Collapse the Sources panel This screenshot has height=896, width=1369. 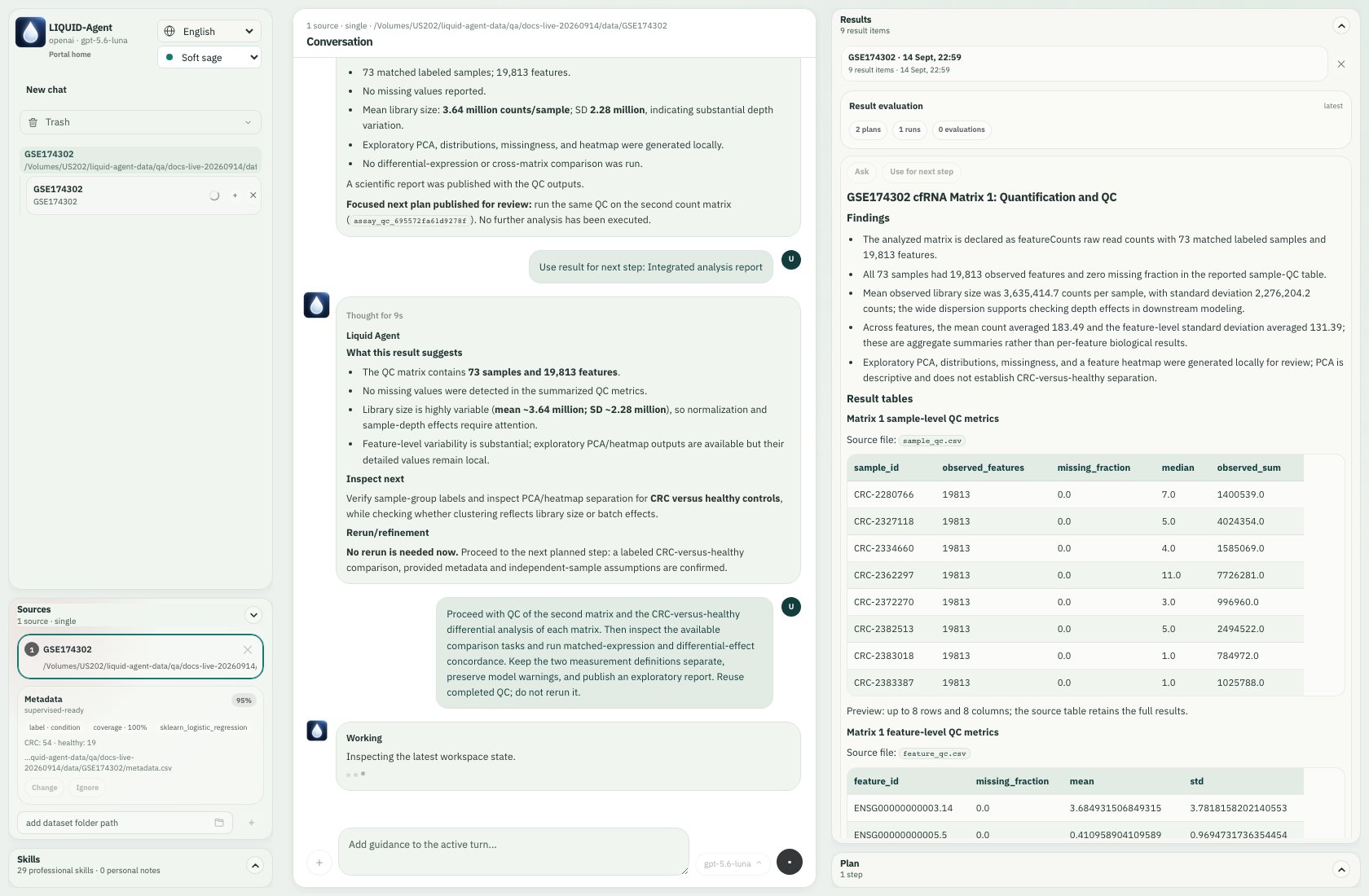tap(253, 615)
